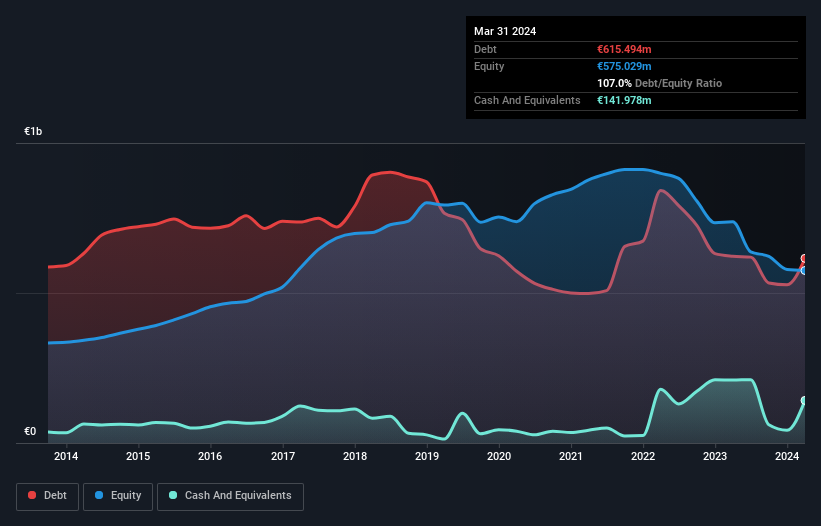Click the 107.0% Debt/Equity Ratio text

pos(659,83)
